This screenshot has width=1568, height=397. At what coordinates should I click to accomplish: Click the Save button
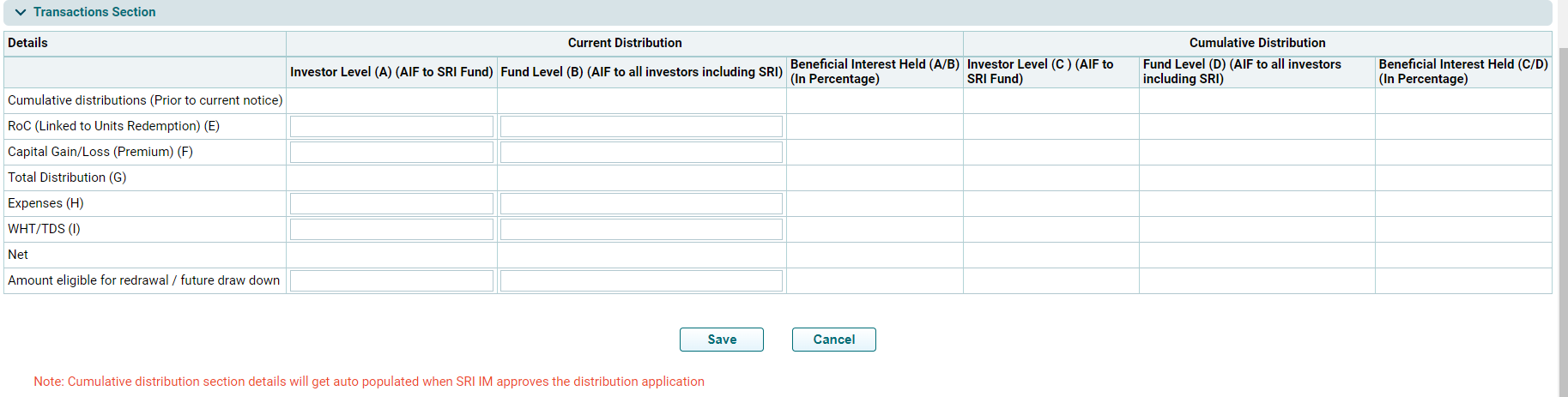pos(721,340)
